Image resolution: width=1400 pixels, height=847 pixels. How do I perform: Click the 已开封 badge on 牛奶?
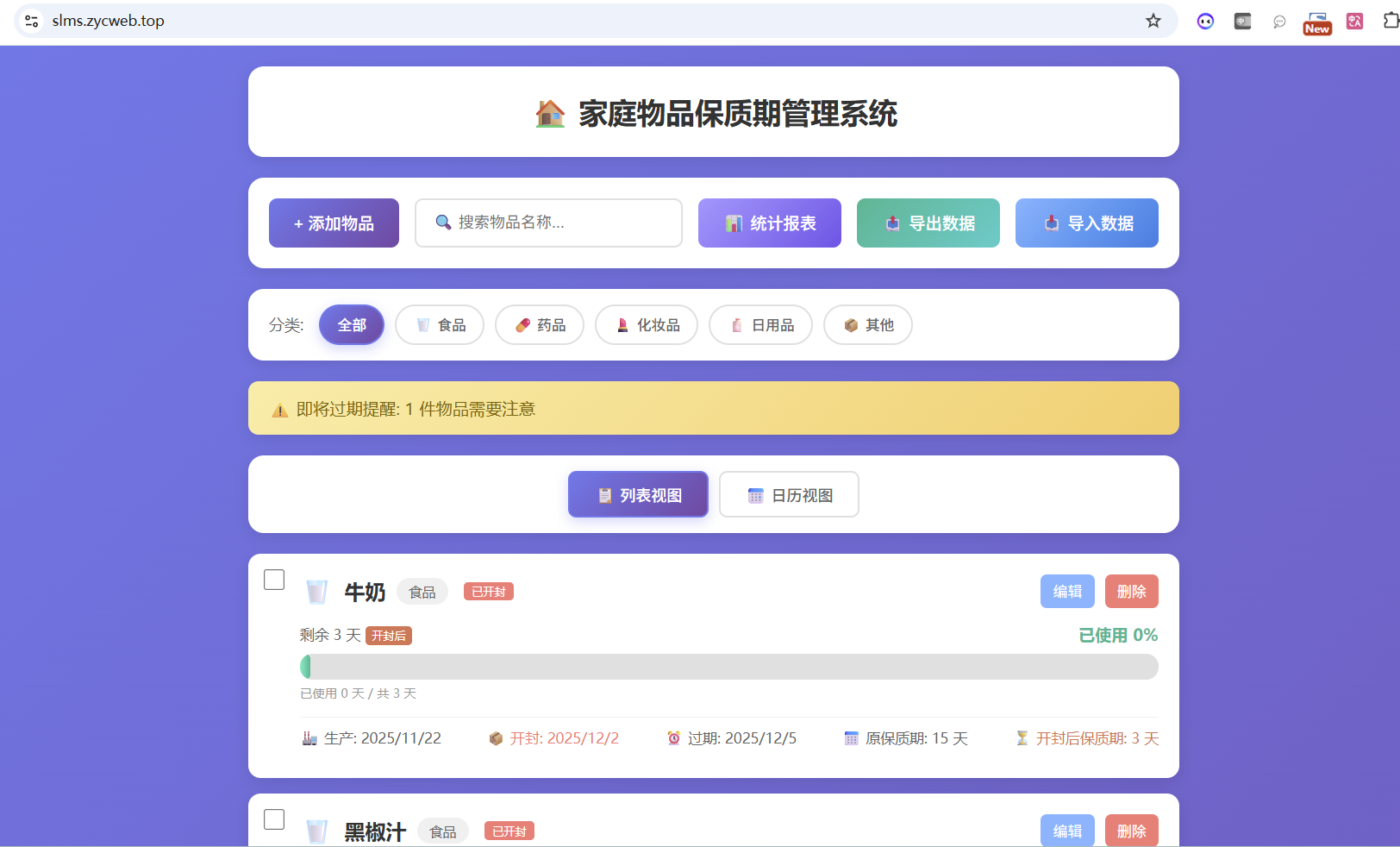(x=489, y=592)
